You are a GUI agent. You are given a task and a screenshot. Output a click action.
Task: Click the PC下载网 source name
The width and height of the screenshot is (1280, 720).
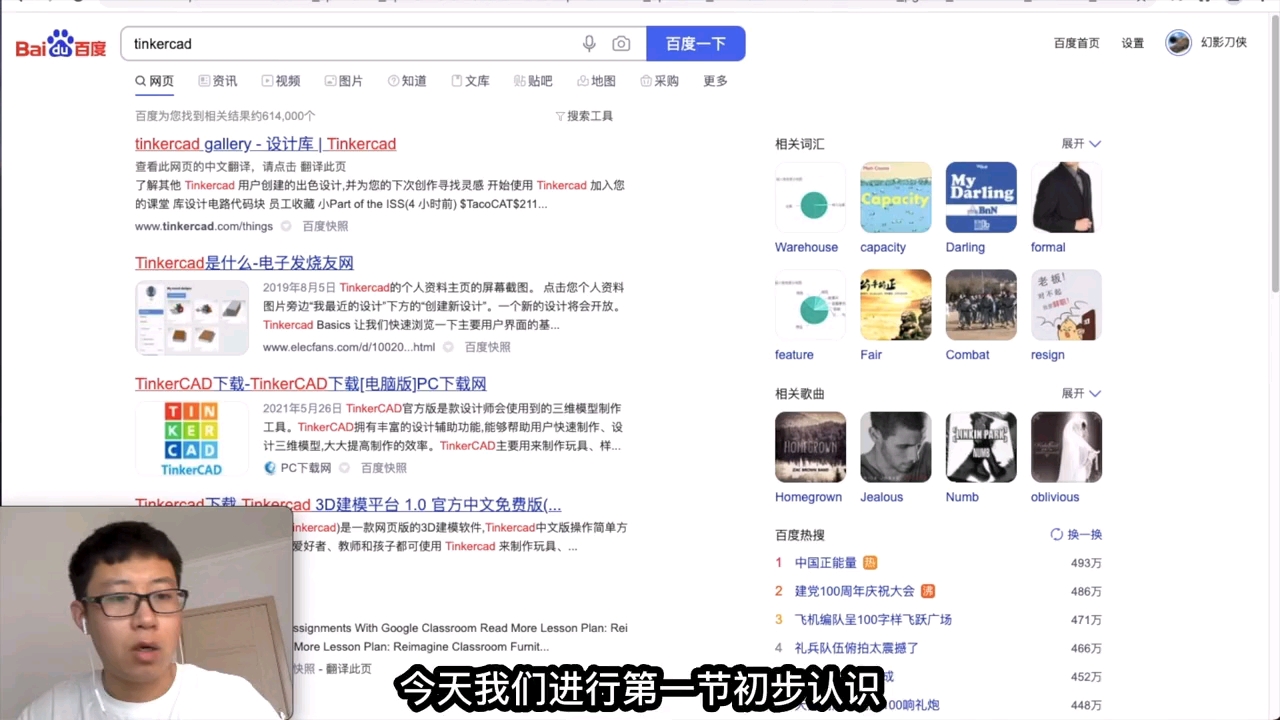point(306,468)
